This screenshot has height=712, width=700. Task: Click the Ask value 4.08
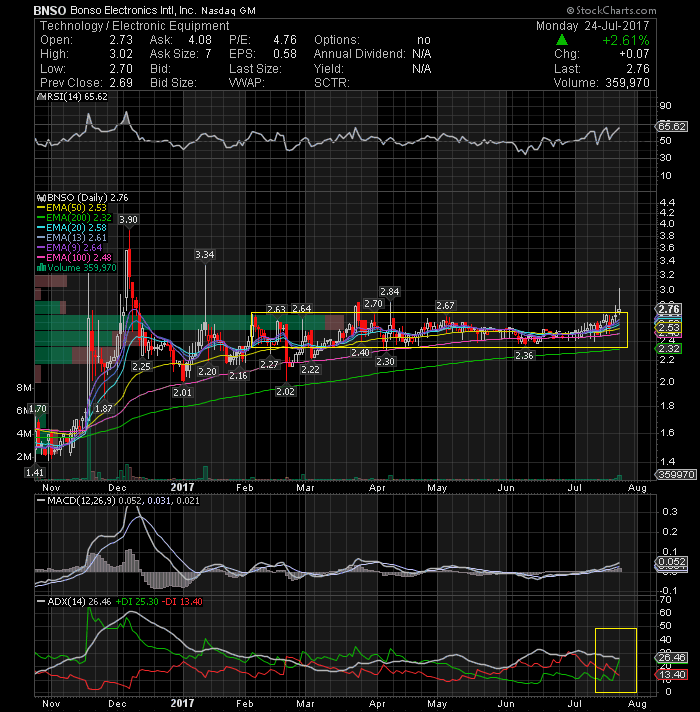(x=200, y=40)
